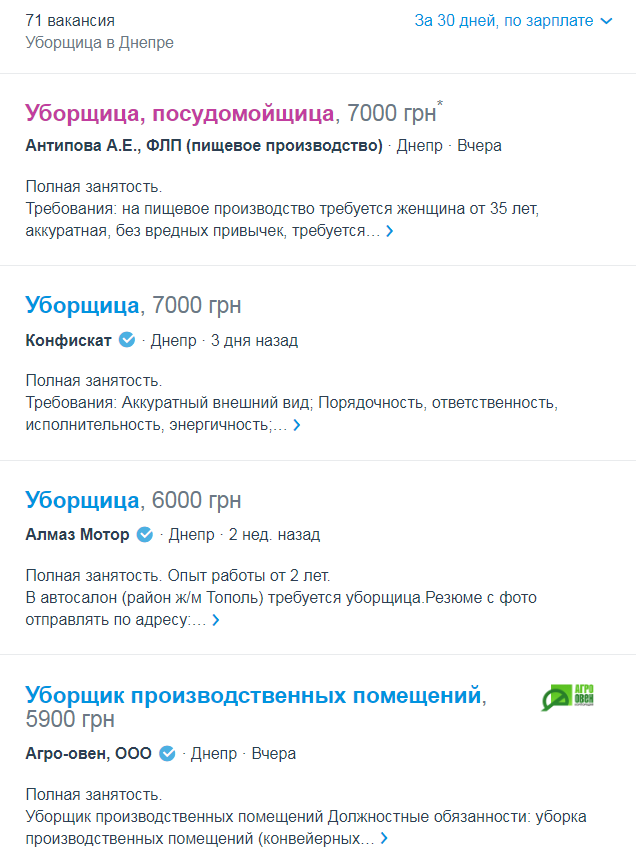This screenshot has height=865, width=636.
Task: Click company name 'Агро-овен, ООО'
Action: [88, 753]
